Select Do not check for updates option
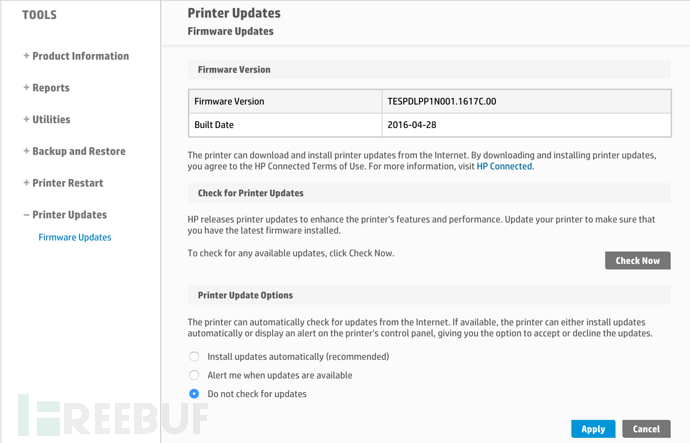 click(194, 394)
